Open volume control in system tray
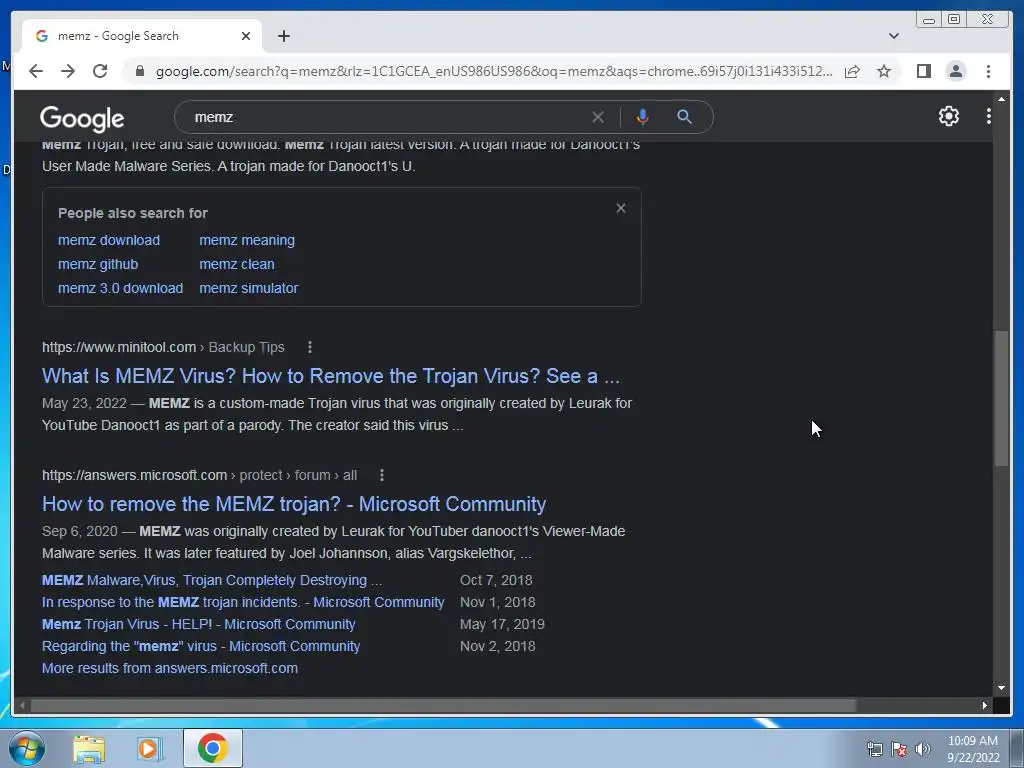Image resolution: width=1024 pixels, height=768 pixels. pos(923,749)
